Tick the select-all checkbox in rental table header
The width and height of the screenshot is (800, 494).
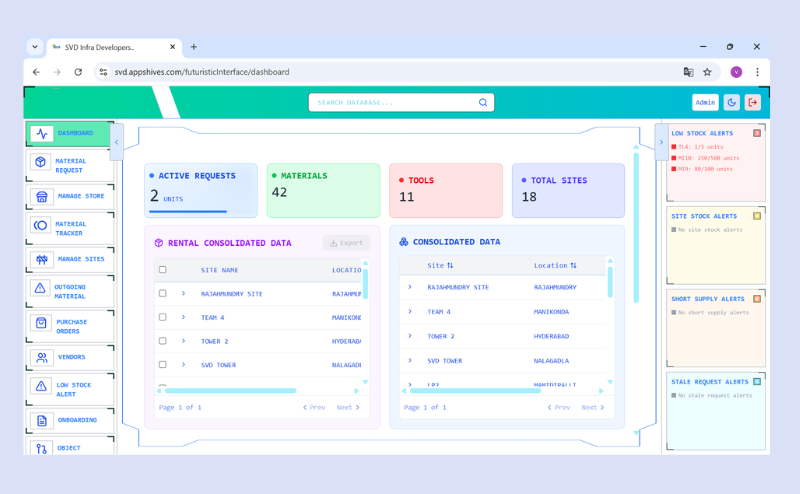click(163, 270)
